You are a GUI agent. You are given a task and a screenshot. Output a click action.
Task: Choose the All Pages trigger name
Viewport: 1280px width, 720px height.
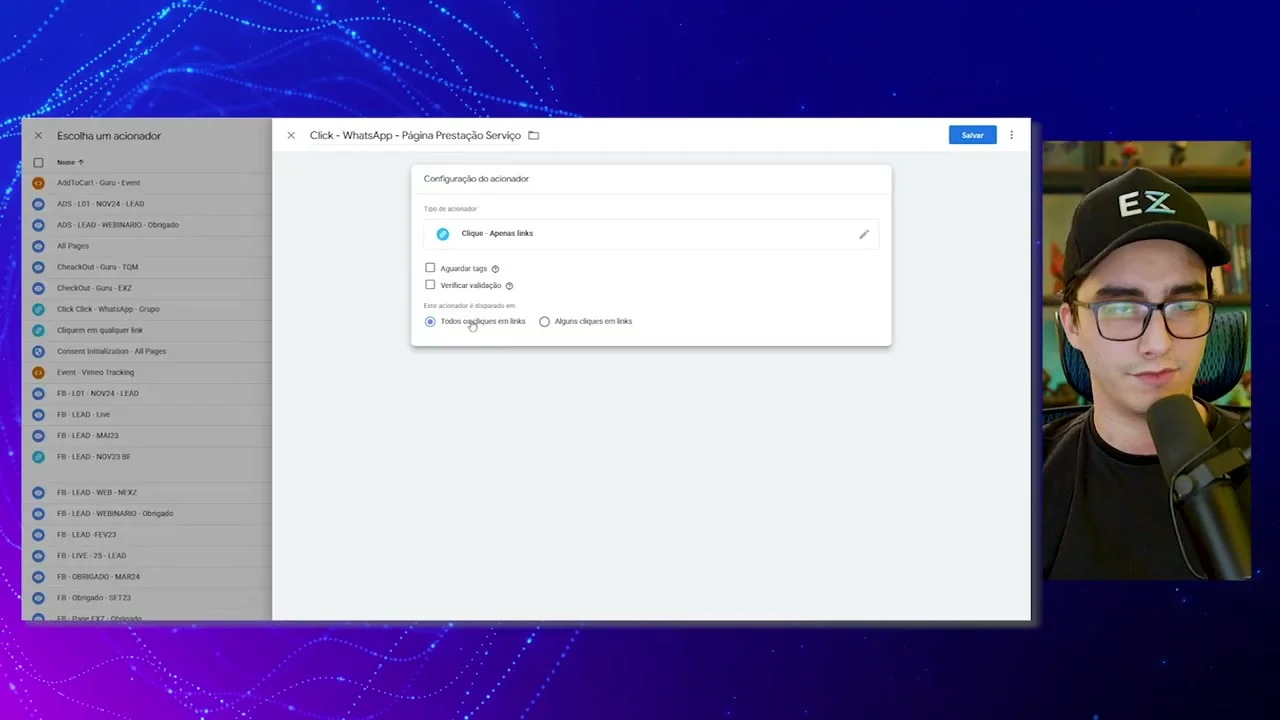pos(73,246)
